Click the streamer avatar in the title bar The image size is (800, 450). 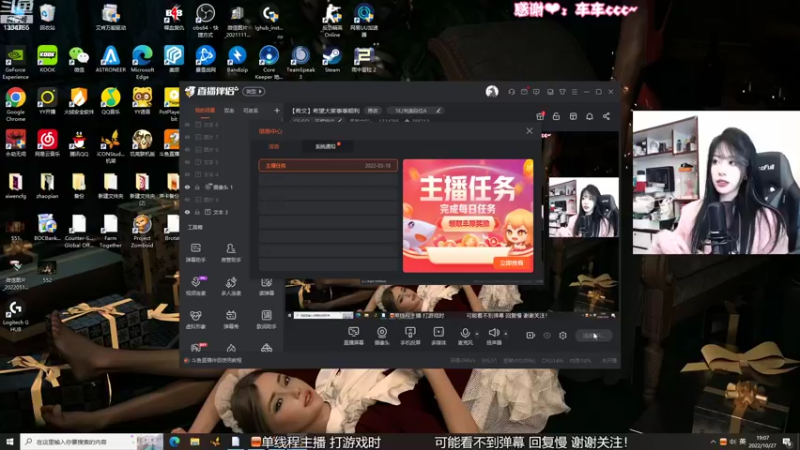pyautogui.click(x=492, y=92)
